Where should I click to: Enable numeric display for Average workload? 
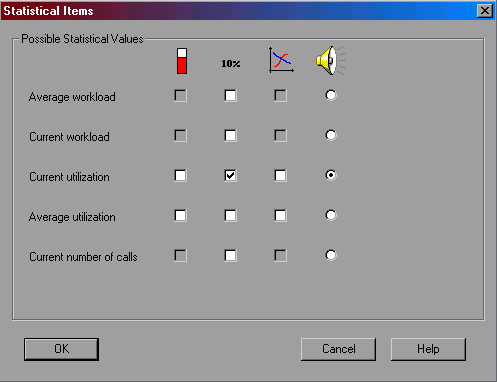(x=230, y=96)
